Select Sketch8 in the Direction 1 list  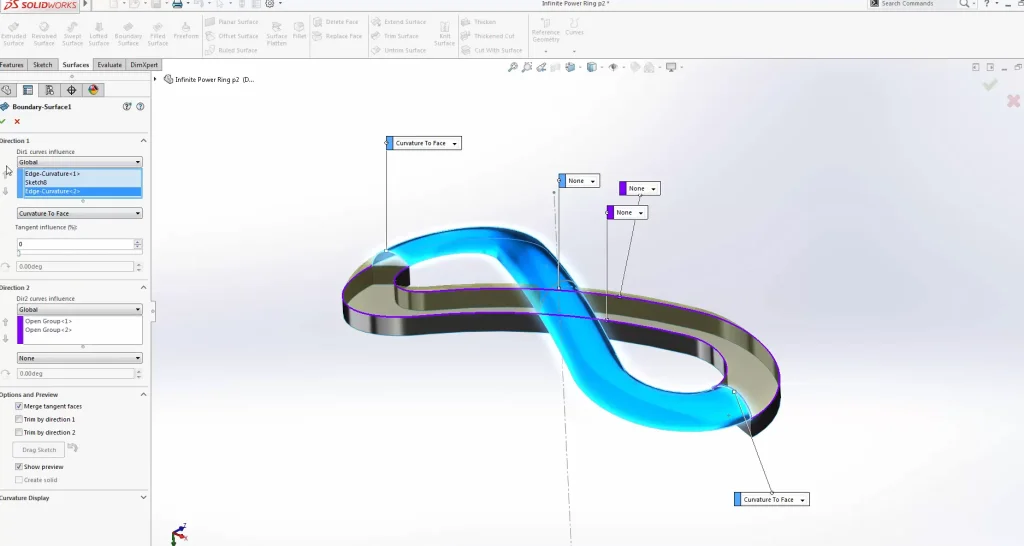[x=36, y=182]
